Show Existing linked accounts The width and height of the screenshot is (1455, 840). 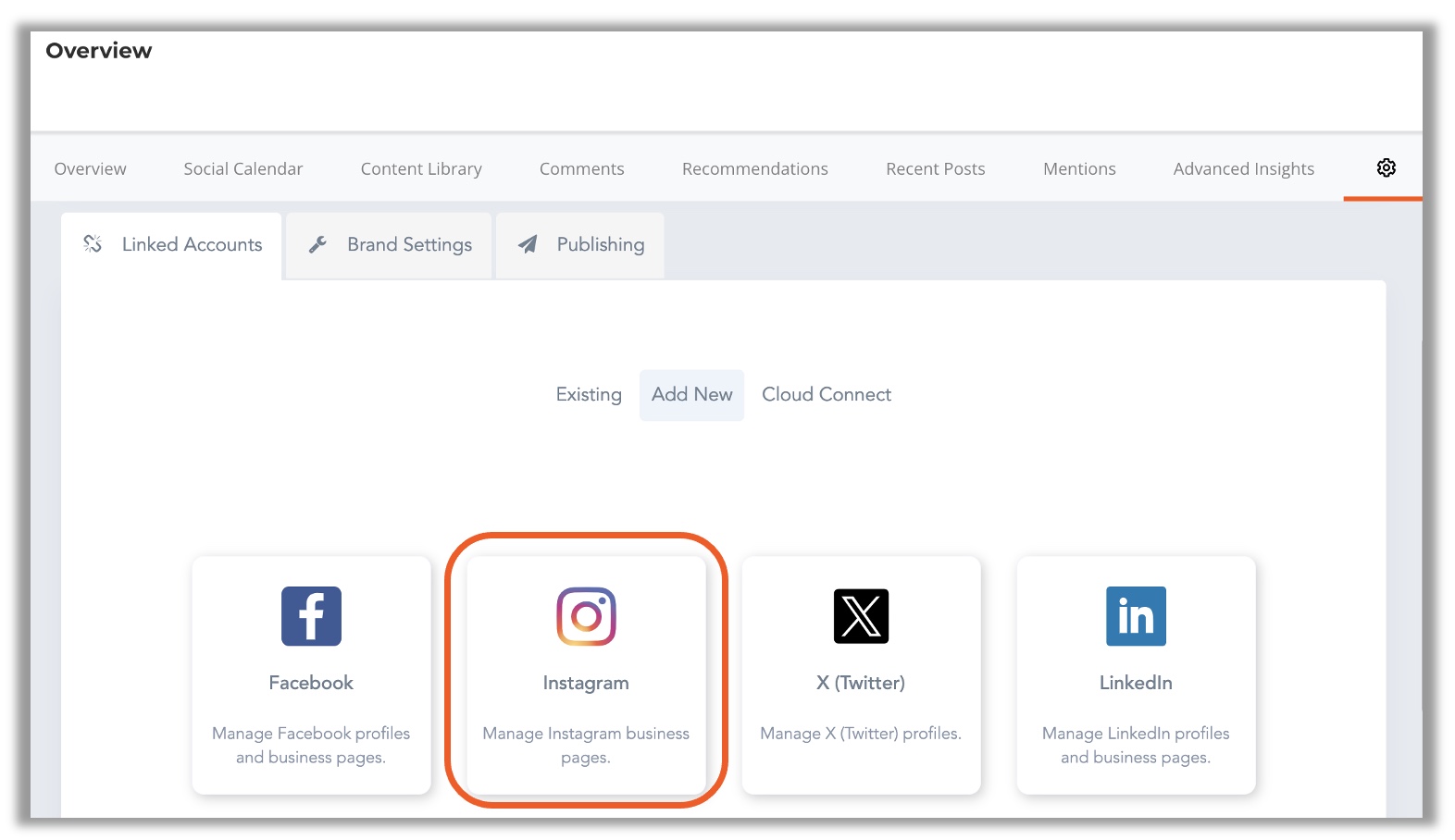click(x=589, y=395)
